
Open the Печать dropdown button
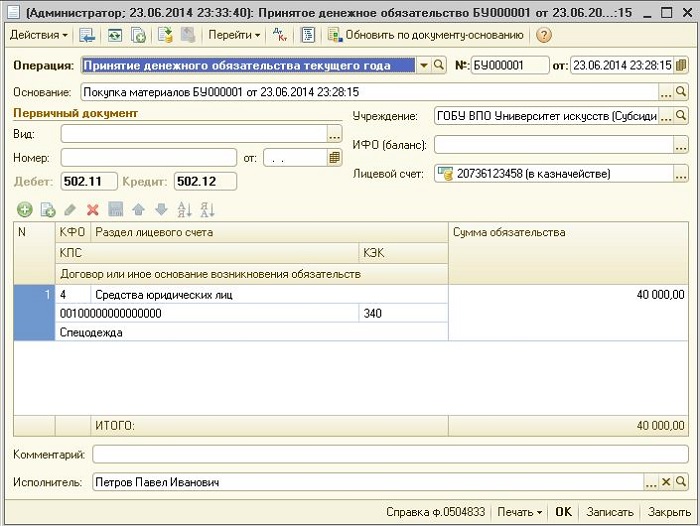[519, 512]
